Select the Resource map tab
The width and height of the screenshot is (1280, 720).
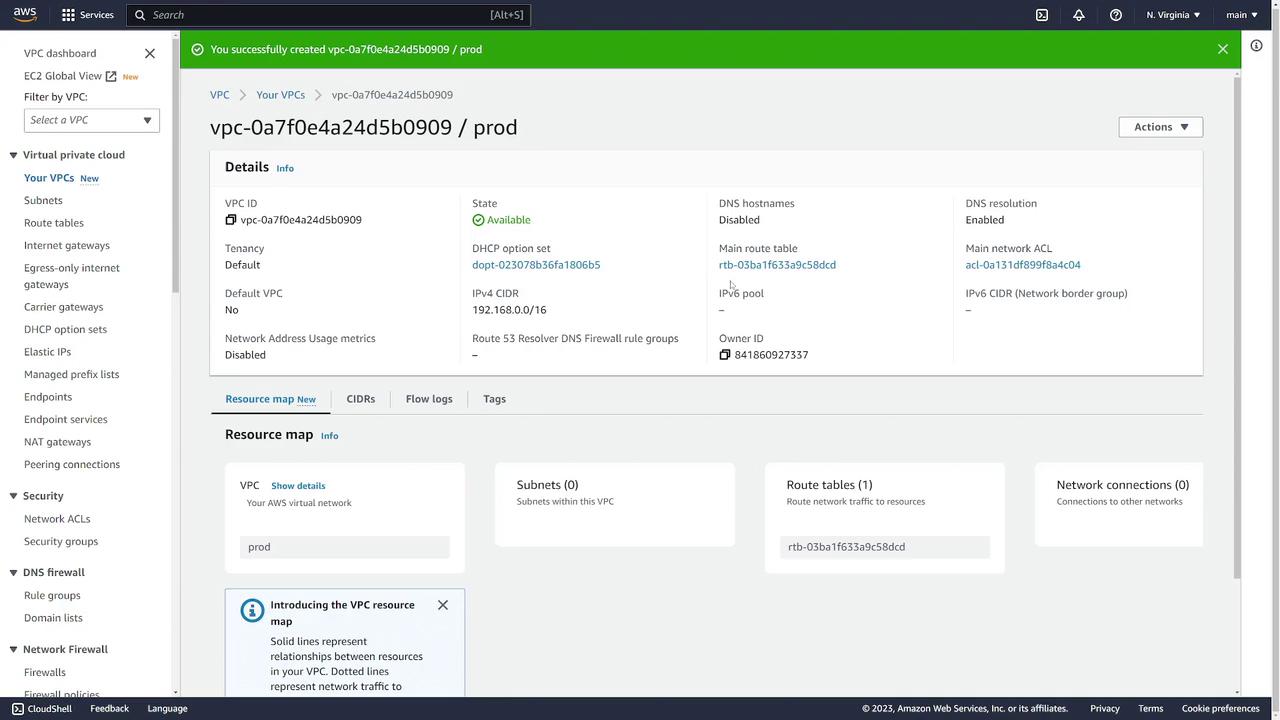click(x=270, y=399)
